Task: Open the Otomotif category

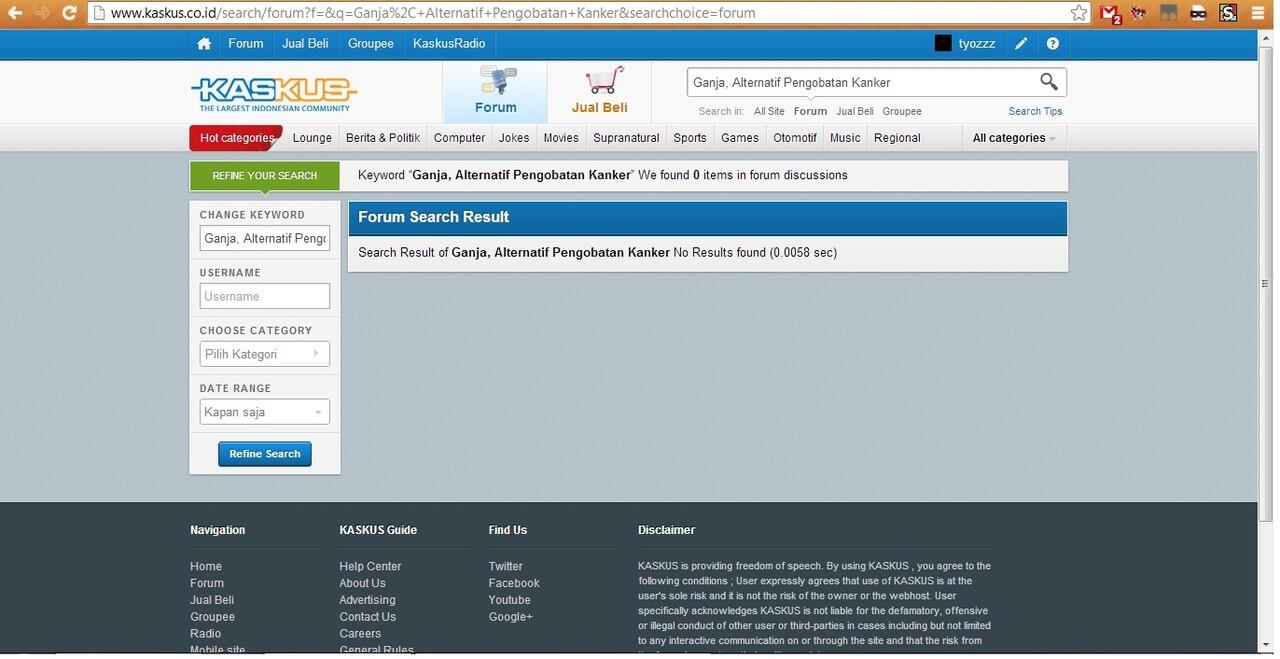Action: point(795,138)
